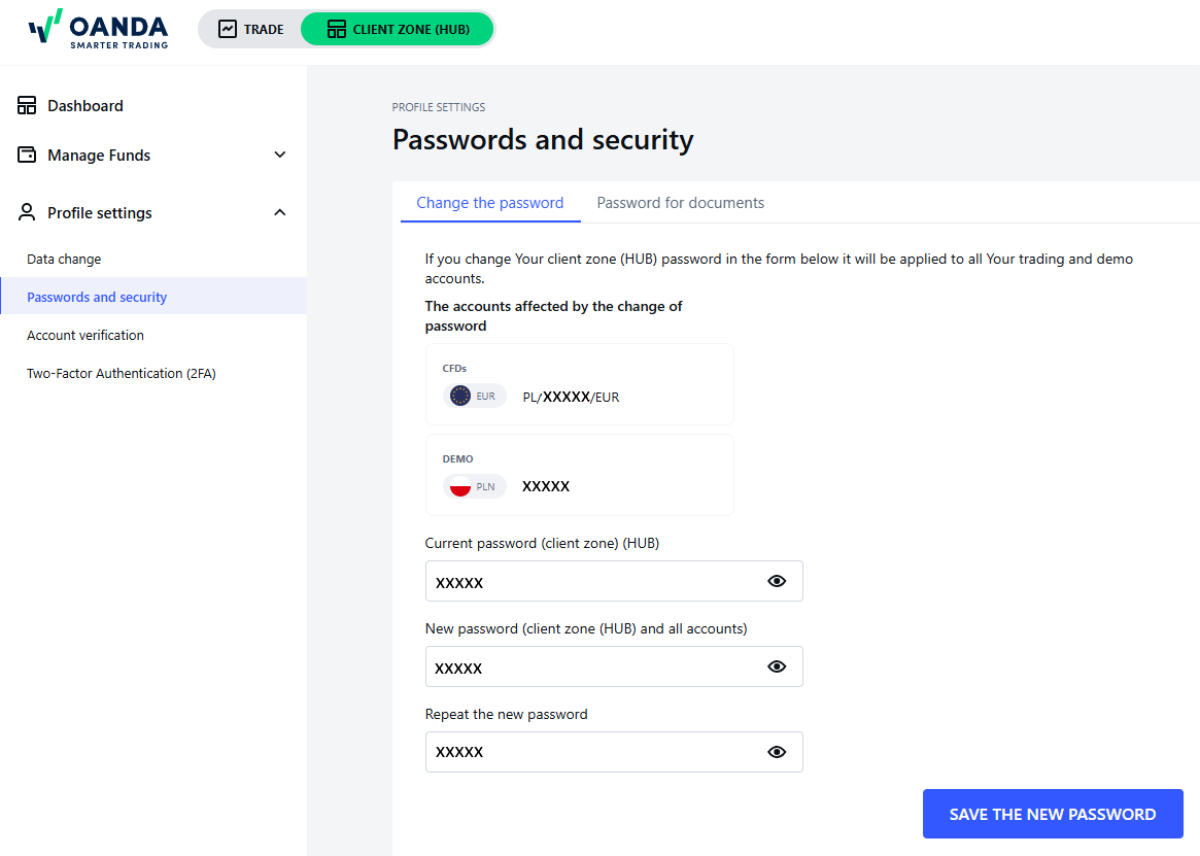The height and width of the screenshot is (856, 1200).
Task: Unhide the repeated password via eye toggle
Action: click(x=777, y=751)
